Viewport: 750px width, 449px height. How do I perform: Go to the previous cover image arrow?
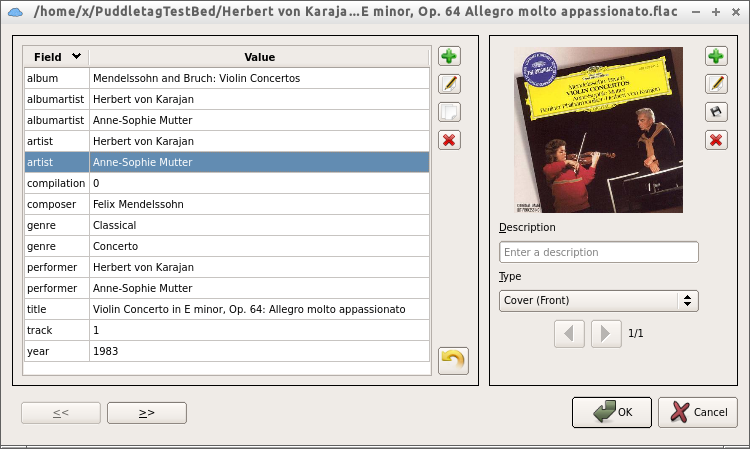[x=568, y=333]
